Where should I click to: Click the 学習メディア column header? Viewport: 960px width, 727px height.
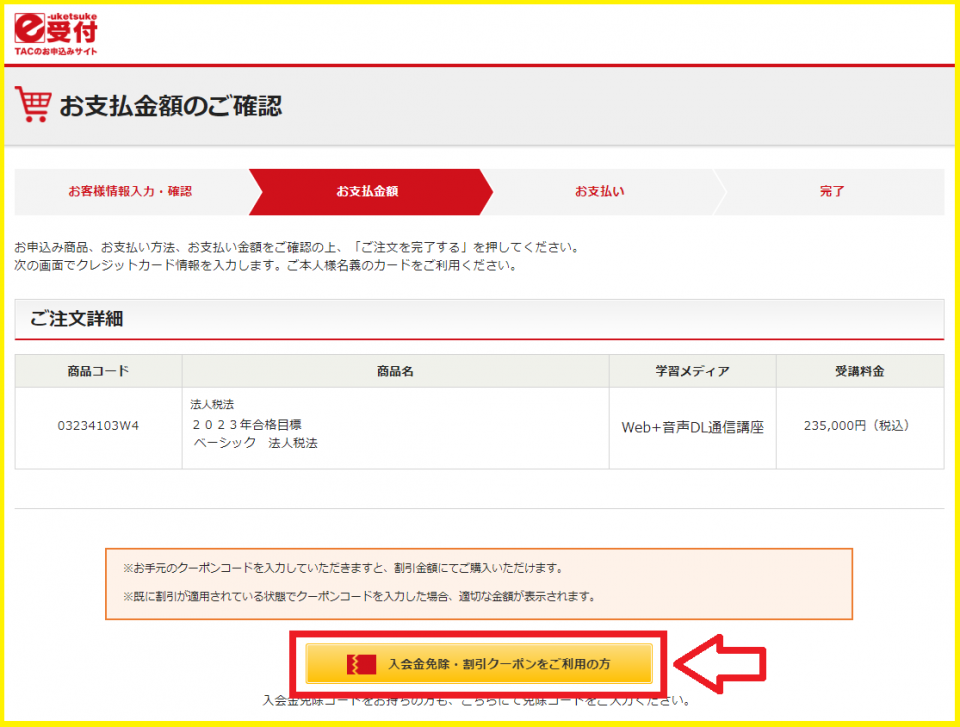click(x=692, y=371)
